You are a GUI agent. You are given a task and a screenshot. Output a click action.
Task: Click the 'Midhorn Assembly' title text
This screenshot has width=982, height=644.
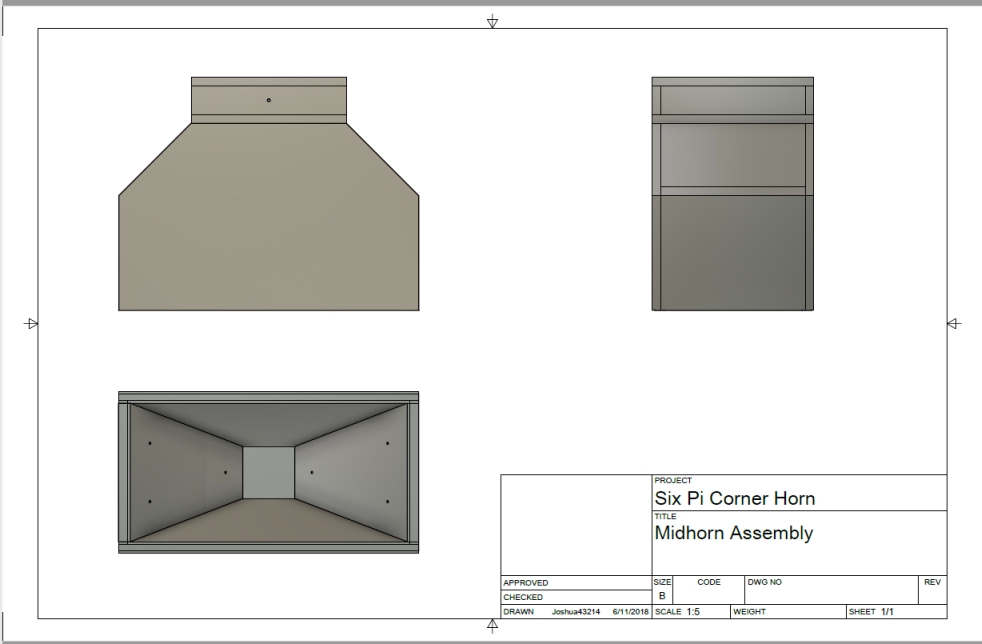point(733,533)
